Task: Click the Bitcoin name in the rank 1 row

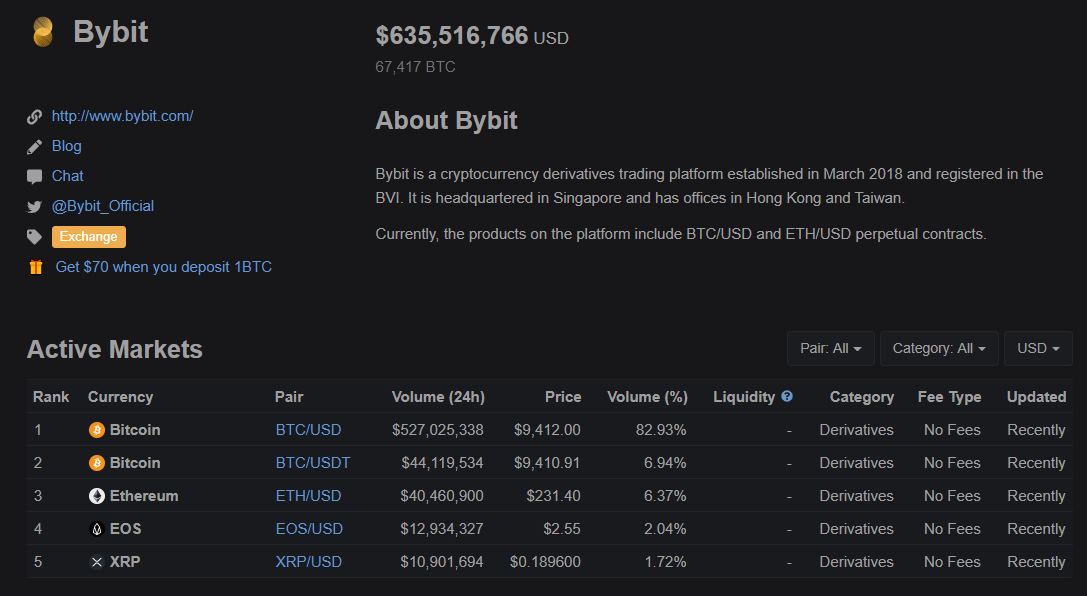Action: [x=135, y=430]
